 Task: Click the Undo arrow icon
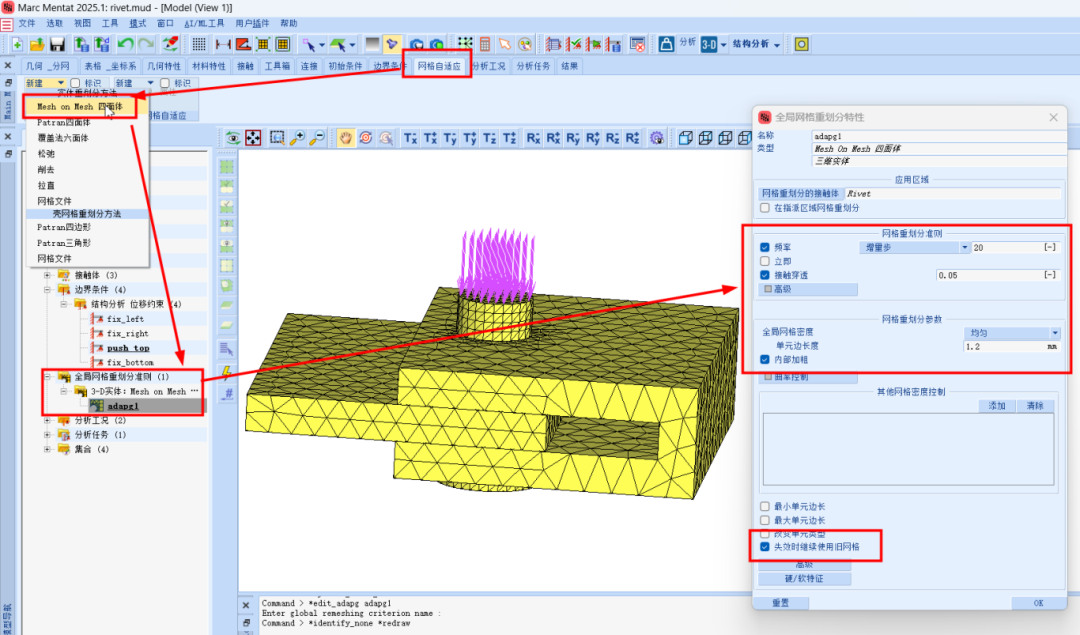[125, 44]
